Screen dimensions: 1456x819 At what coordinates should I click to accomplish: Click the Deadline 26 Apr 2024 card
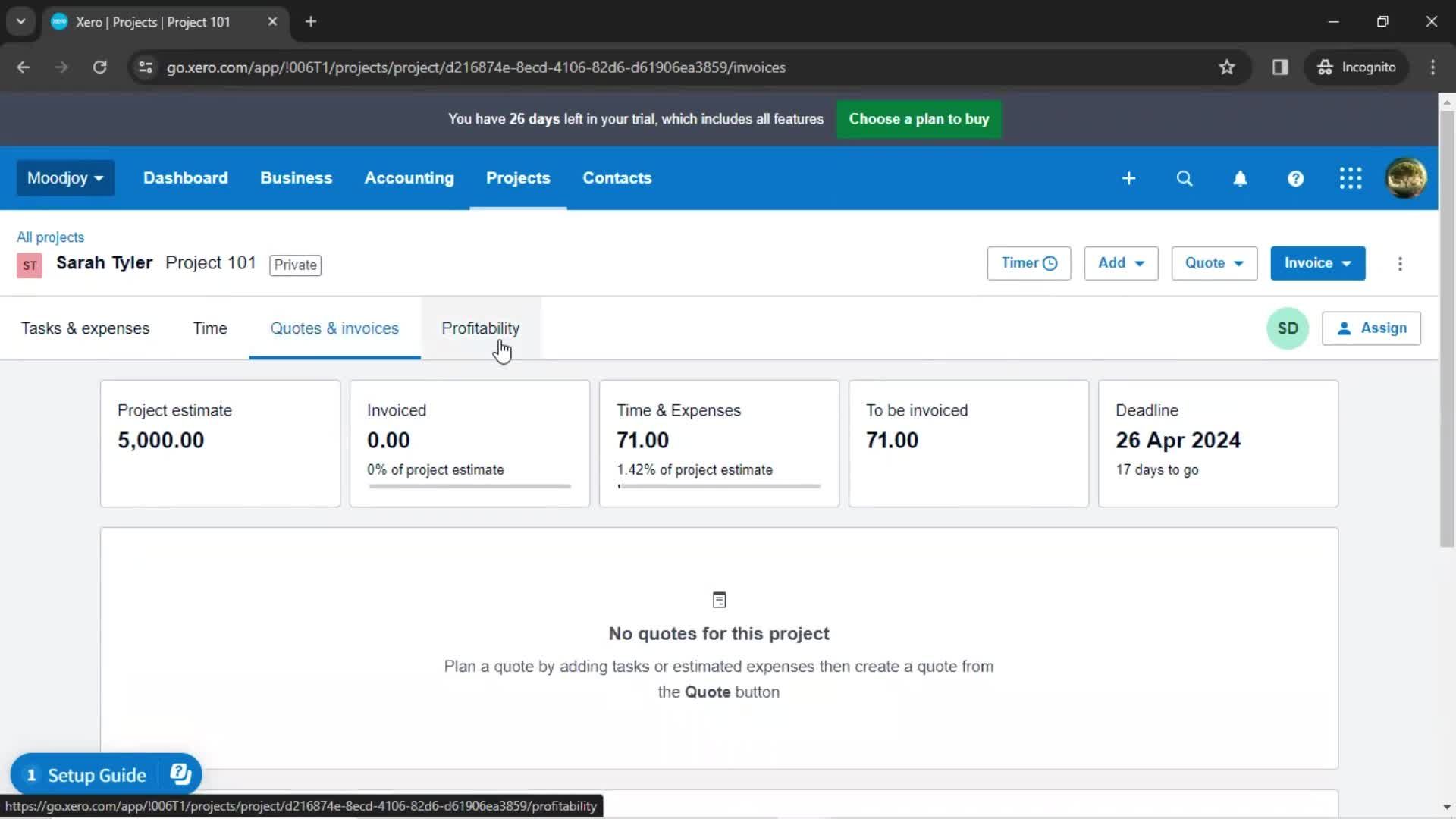1218,444
